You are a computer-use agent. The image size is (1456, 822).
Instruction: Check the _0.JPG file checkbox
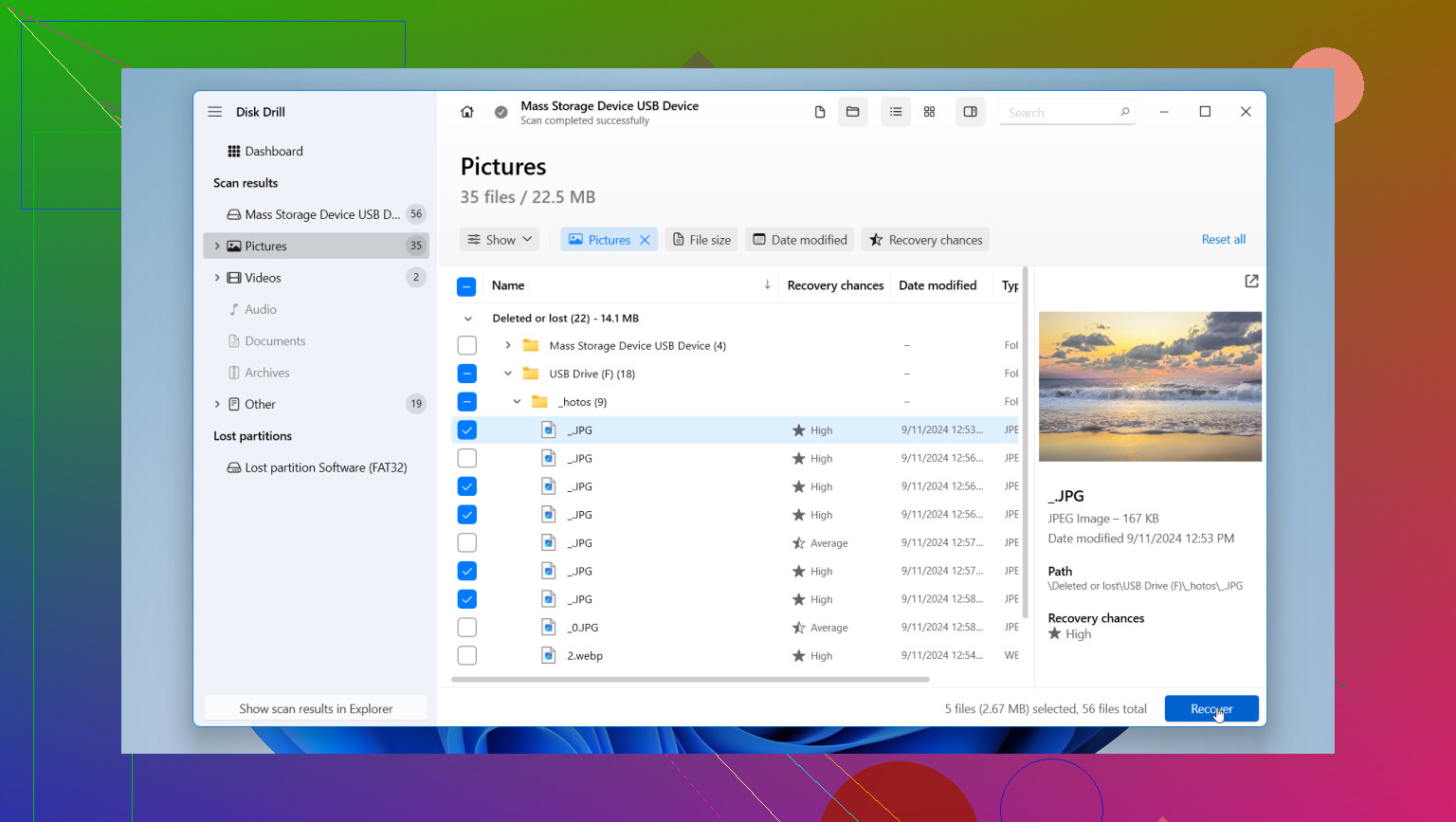coord(466,628)
